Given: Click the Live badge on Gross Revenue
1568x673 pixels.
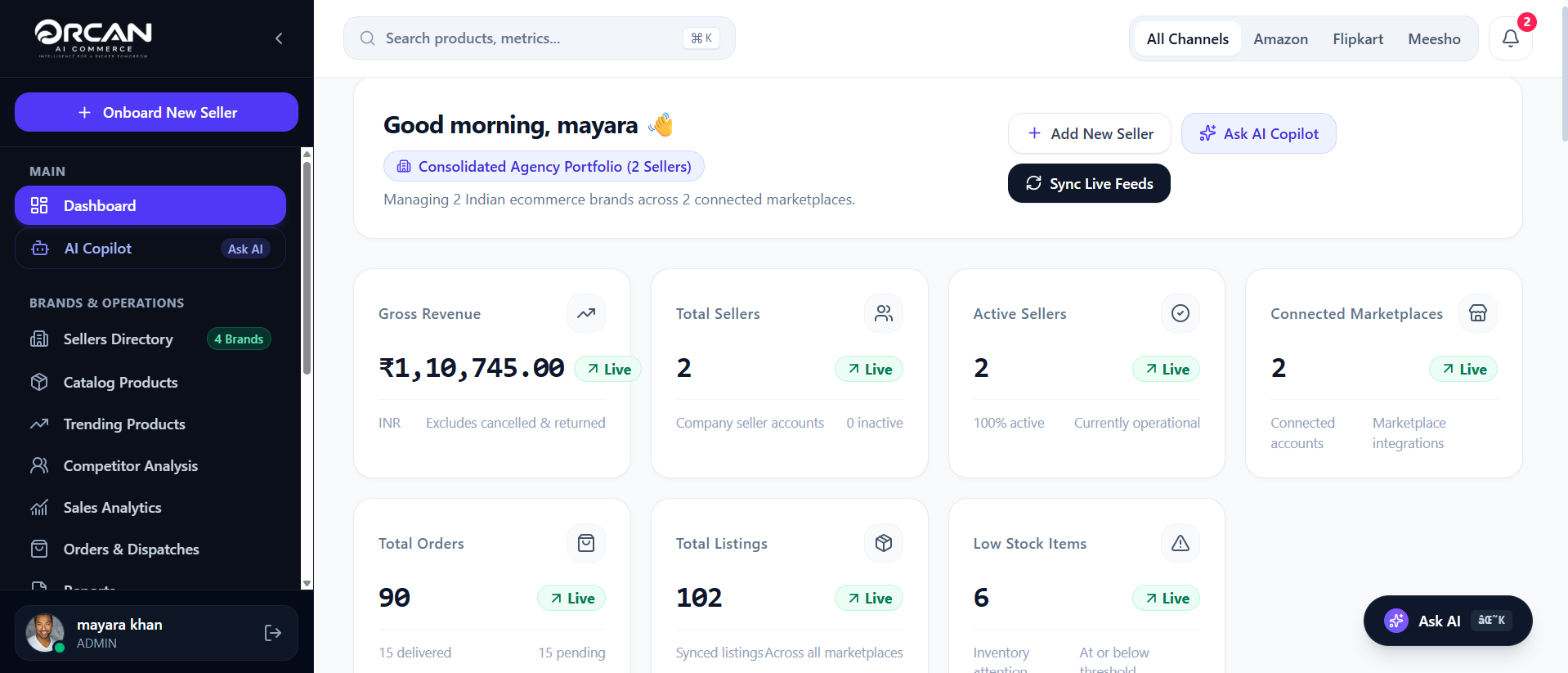Looking at the screenshot, I should [608, 369].
